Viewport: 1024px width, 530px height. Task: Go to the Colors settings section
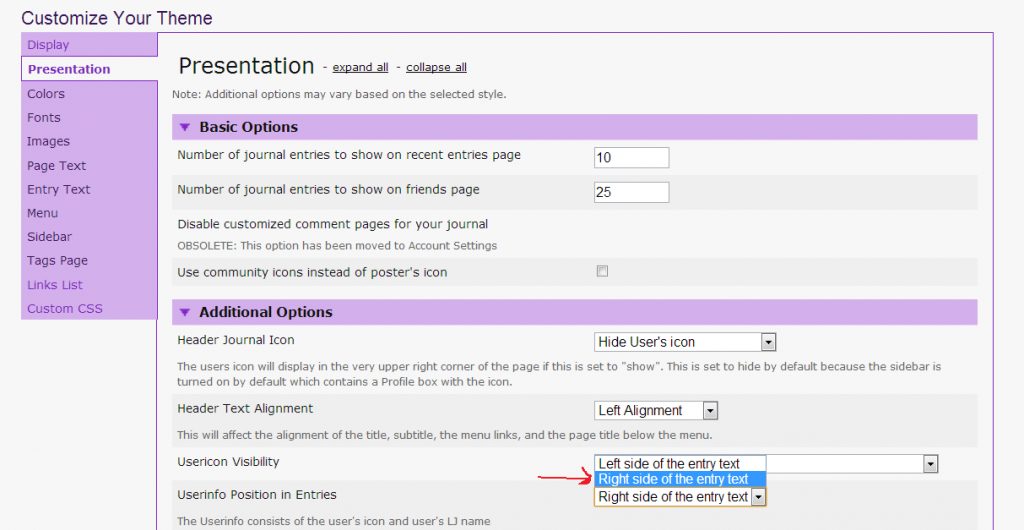click(46, 94)
